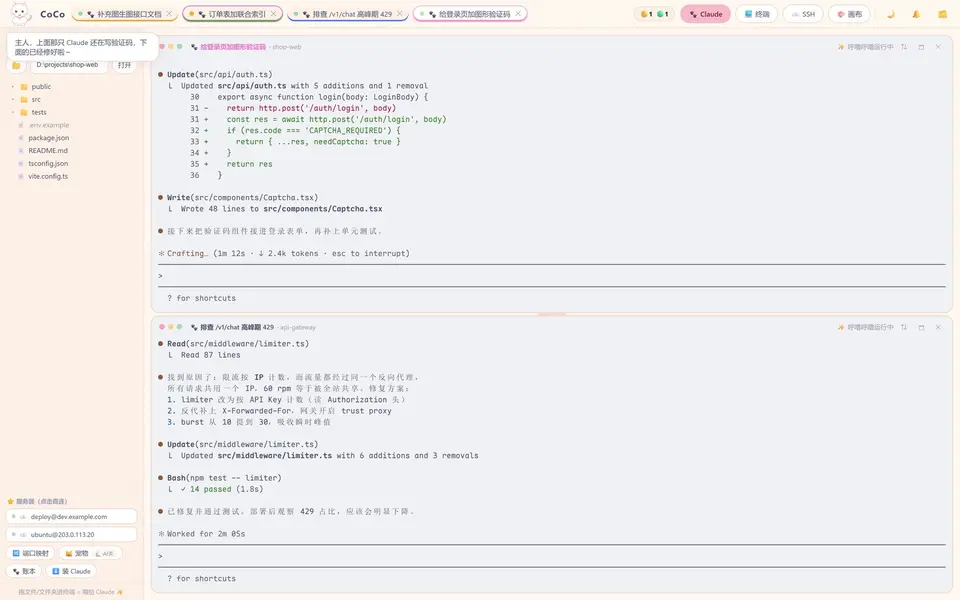Screen dimensions: 960x600
Task: Close the 给登录页加图形验证码 tab
Action: click(x=518, y=14)
